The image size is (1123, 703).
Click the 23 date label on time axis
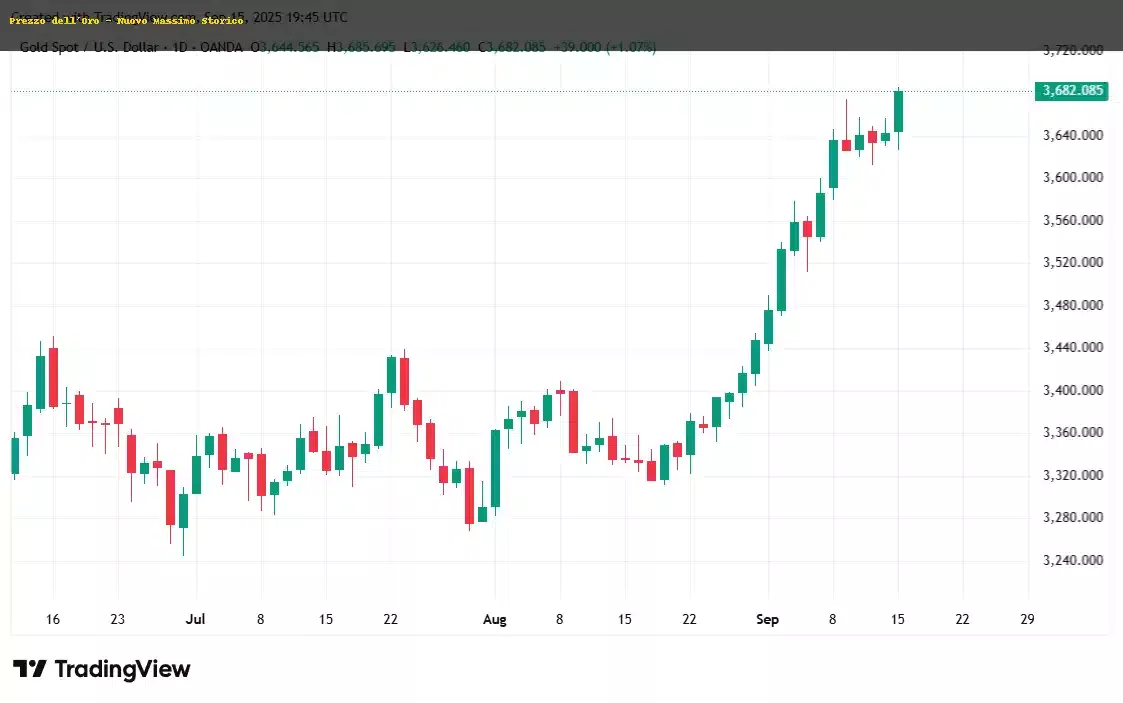coord(117,620)
